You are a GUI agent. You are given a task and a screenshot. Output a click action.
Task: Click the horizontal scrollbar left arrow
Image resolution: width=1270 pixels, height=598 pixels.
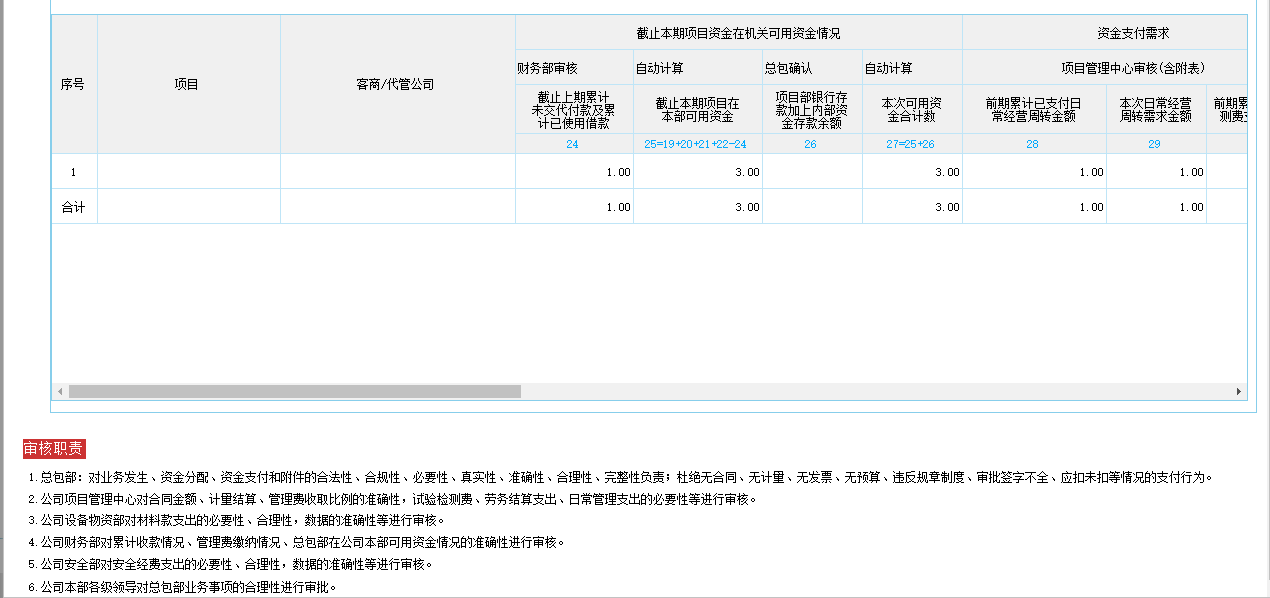click(x=60, y=392)
